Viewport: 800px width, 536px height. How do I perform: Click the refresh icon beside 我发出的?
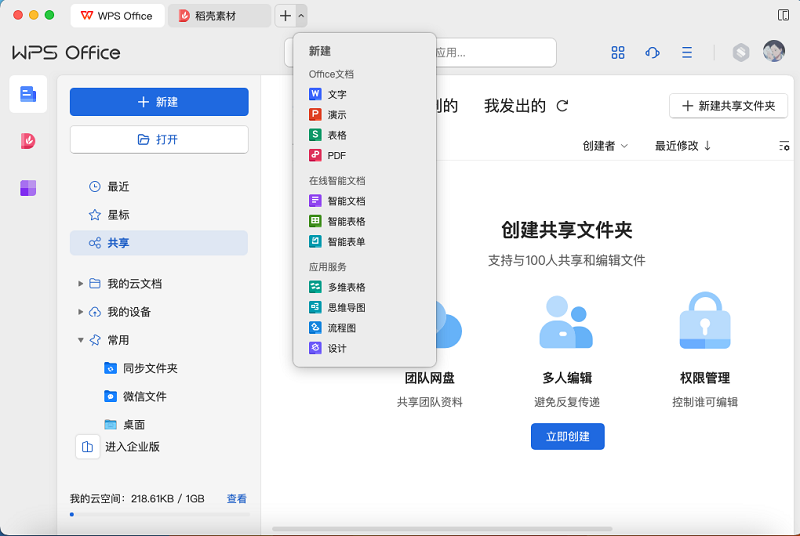[x=562, y=106]
